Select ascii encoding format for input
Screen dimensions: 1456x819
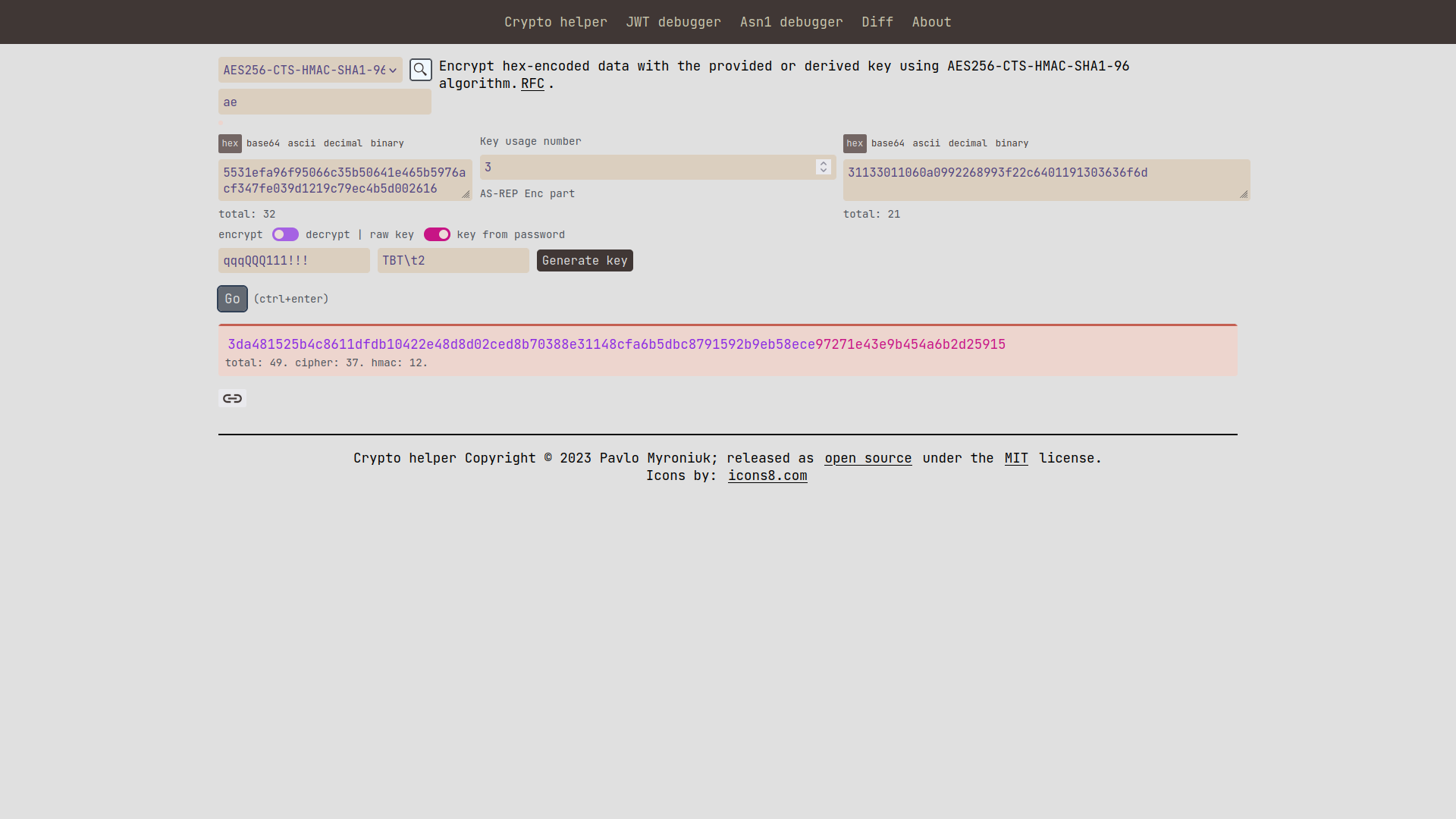point(301,142)
